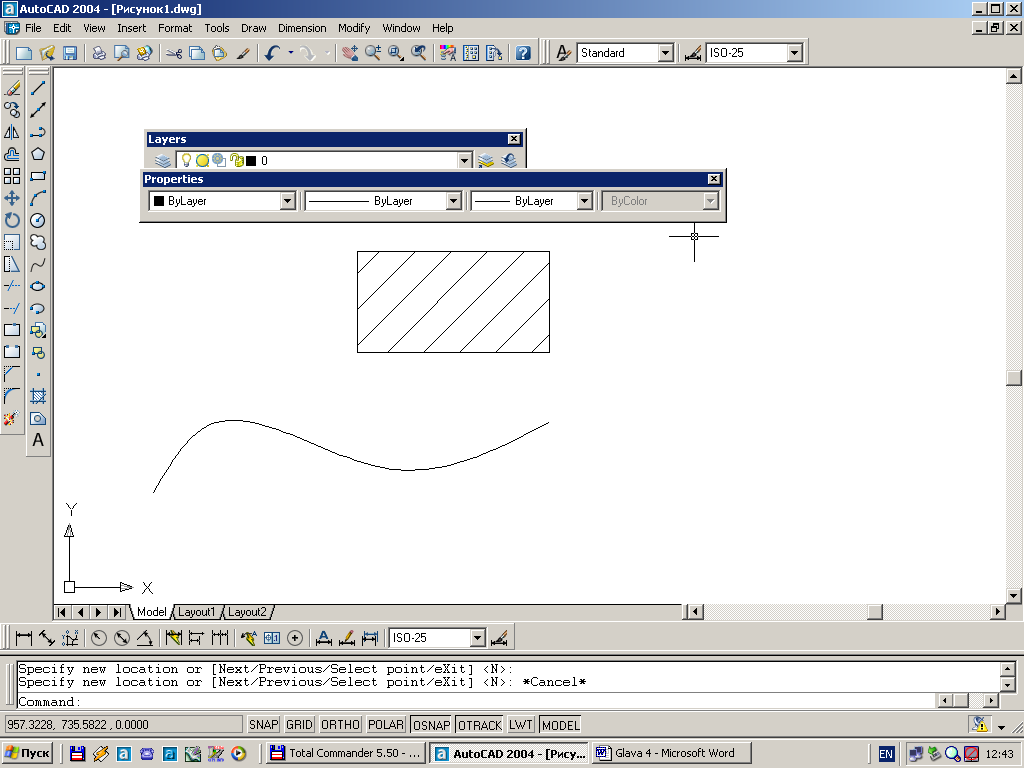The width and height of the screenshot is (1024, 768).
Task: Open the Dimension menu
Action: 302,28
